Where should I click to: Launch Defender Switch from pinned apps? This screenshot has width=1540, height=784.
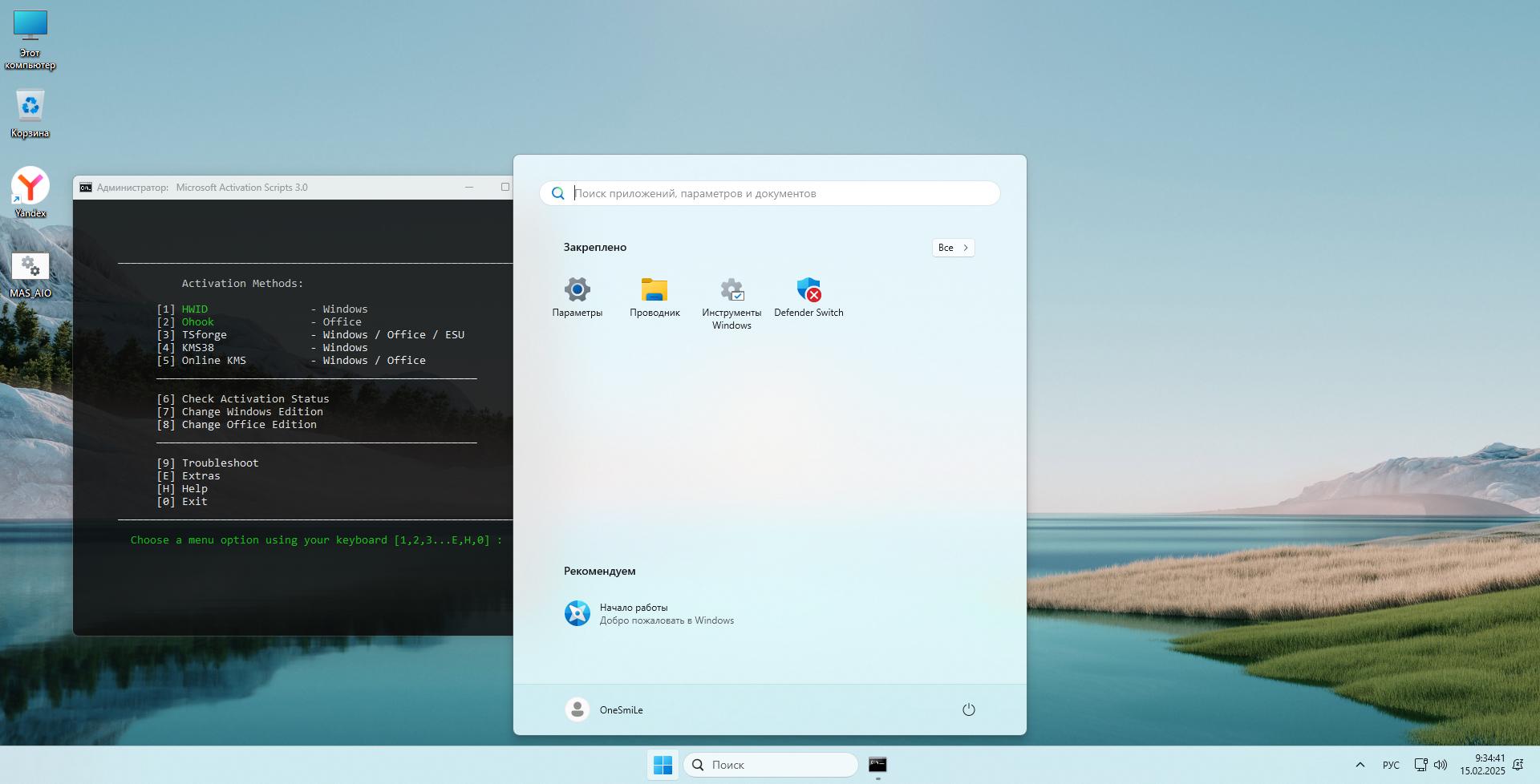808,297
